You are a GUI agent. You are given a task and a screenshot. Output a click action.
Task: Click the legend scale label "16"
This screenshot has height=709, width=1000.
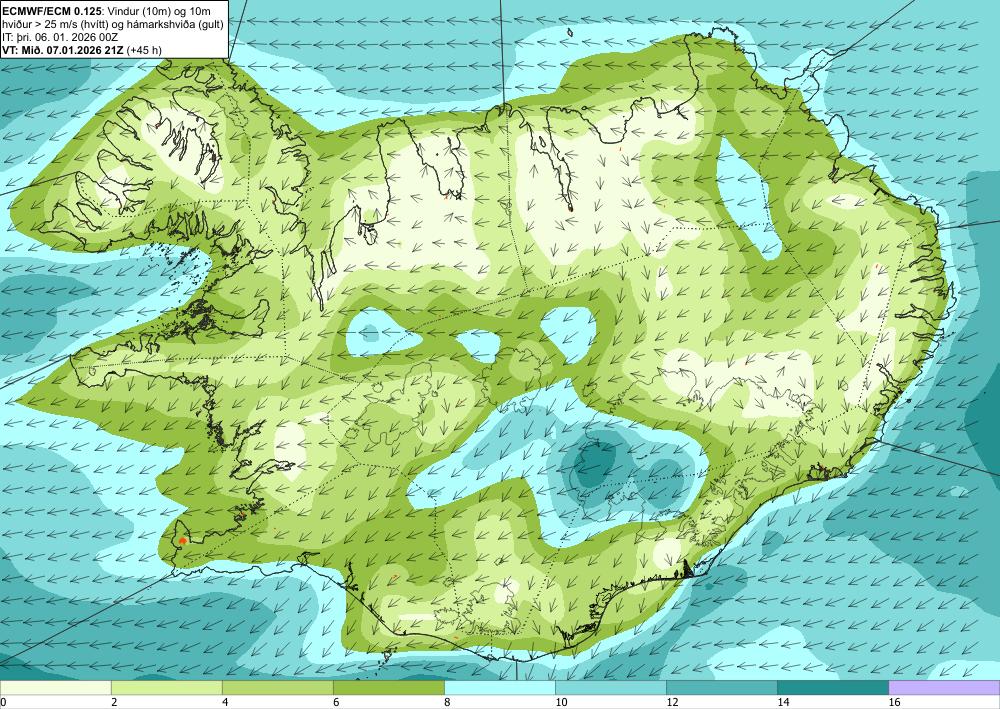coord(894,702)
